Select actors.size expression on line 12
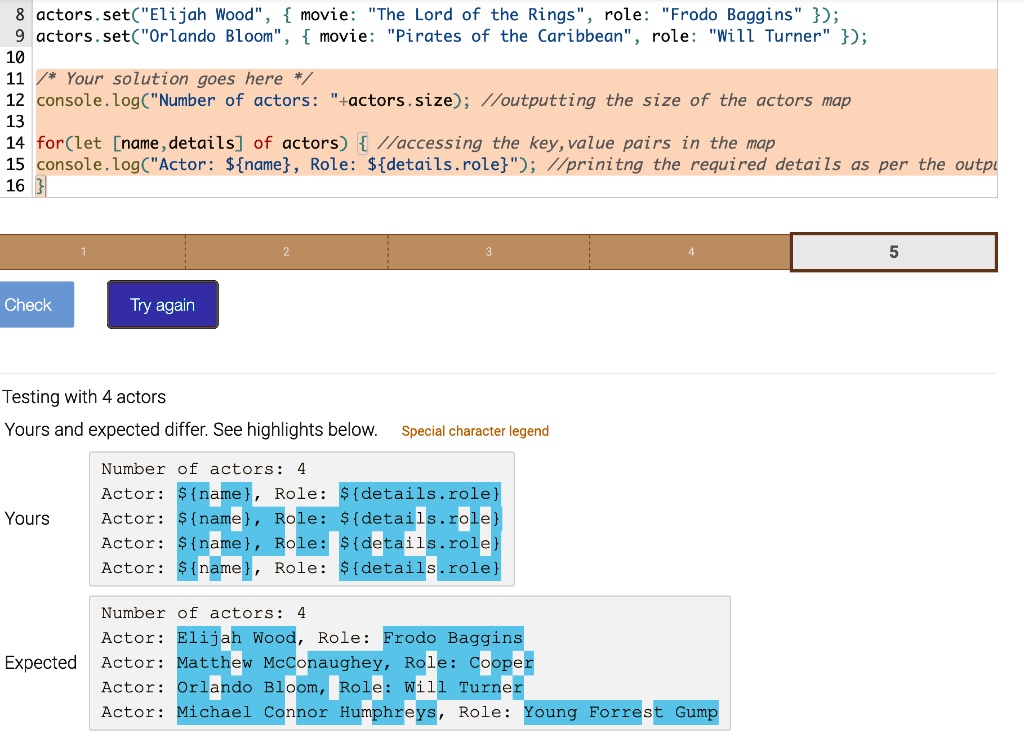 click(x=400, y=100)
